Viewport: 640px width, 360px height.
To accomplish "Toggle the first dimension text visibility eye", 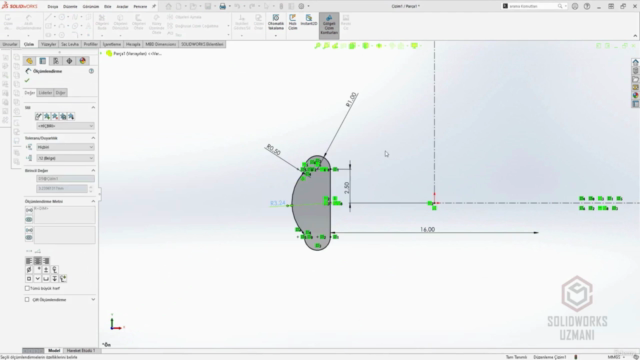I will [x=29, y=220].
